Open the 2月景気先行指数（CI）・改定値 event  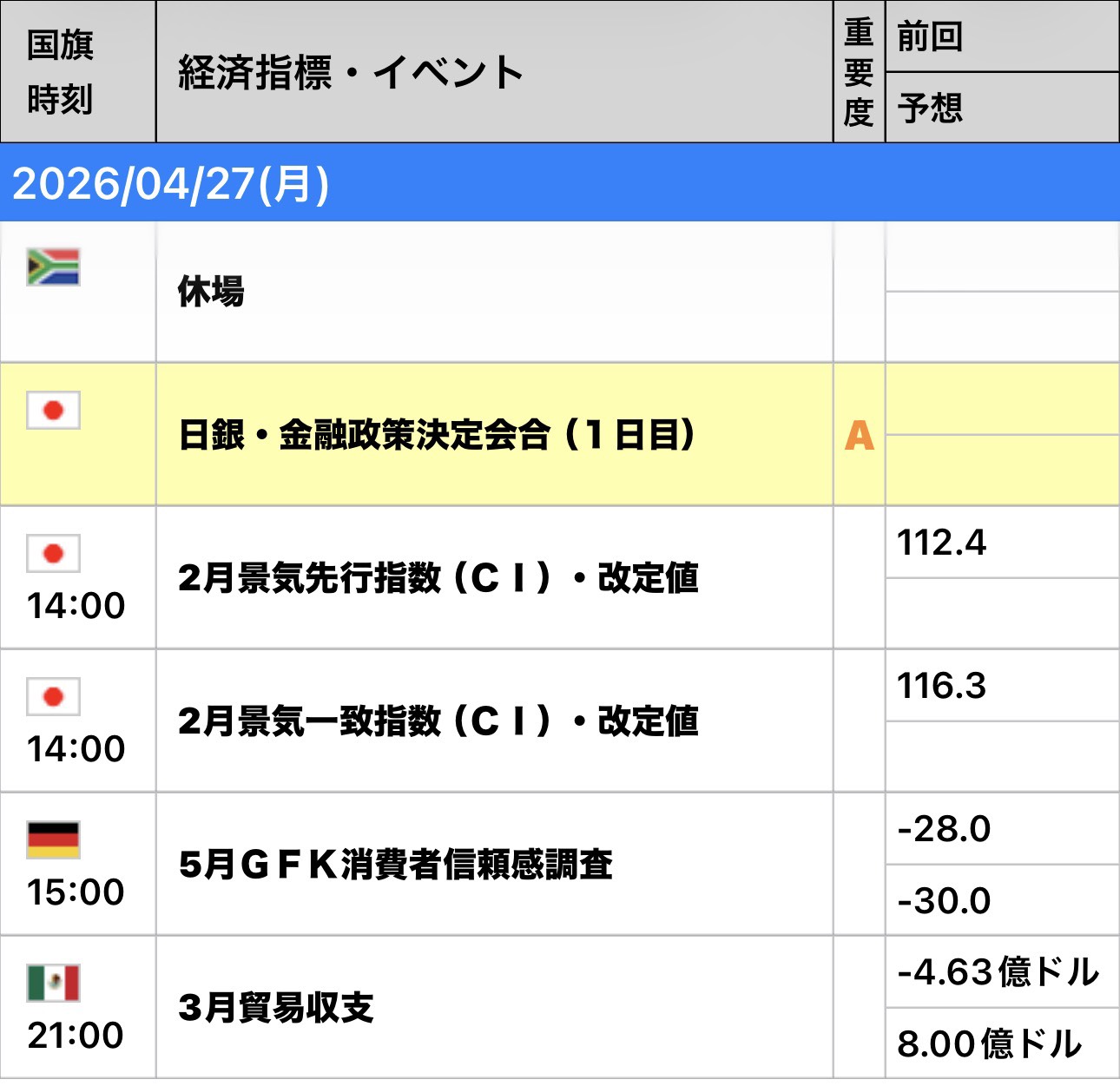[438, 578]
